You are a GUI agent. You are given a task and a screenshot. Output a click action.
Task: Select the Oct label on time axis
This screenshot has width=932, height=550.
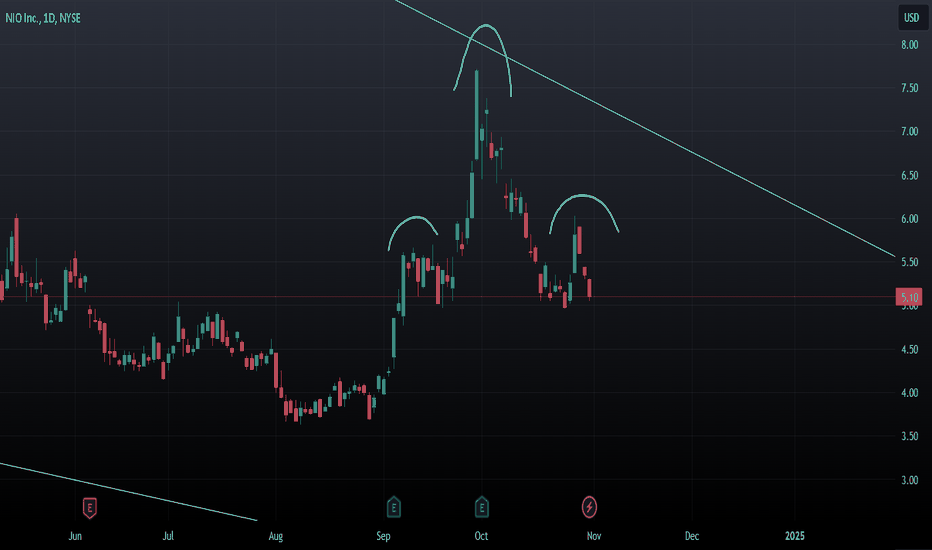(481, 536)
